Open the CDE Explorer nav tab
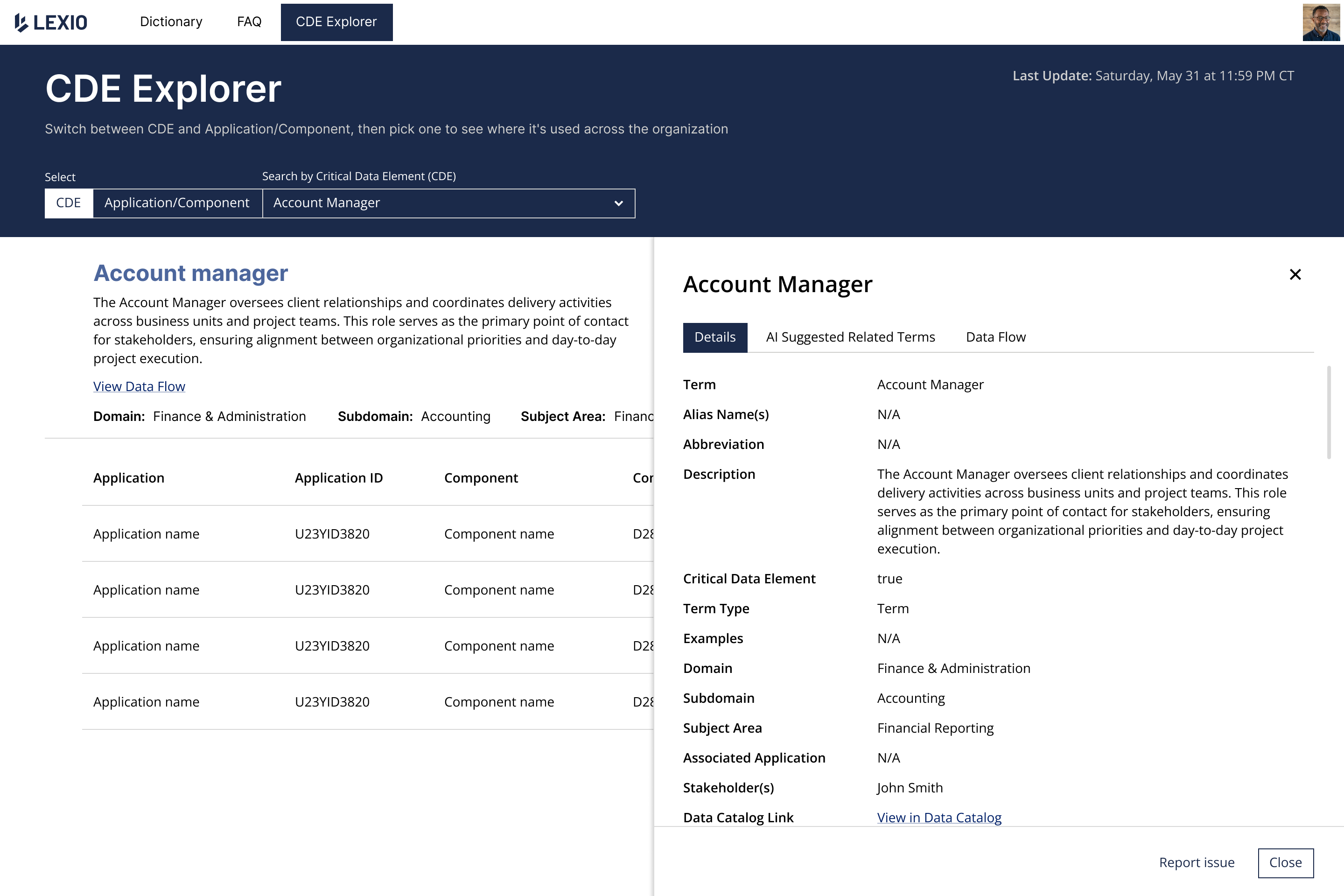The height and width of the screenshot is (896, 1344). tap(336, 22)
